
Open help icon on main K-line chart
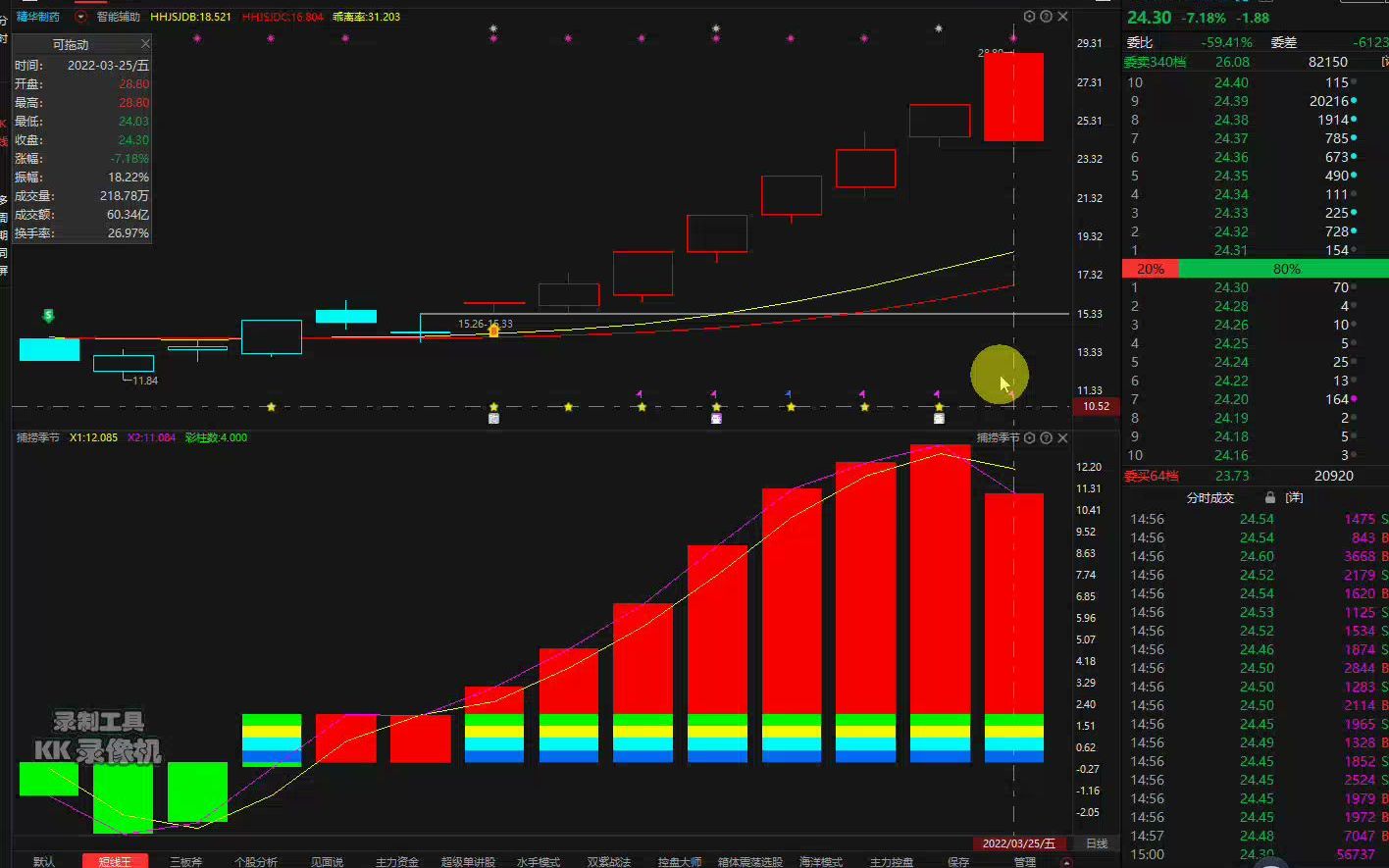coord(1046,17)
